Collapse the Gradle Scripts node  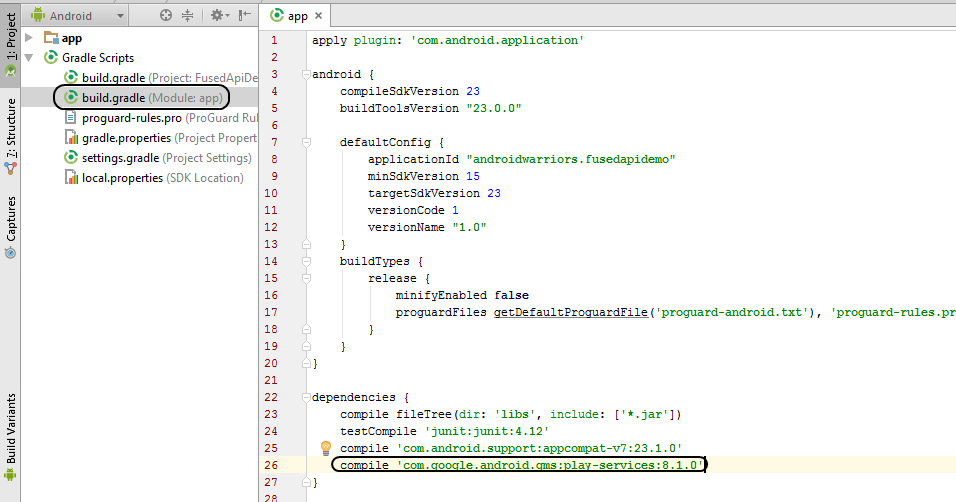tap(29, 57)
